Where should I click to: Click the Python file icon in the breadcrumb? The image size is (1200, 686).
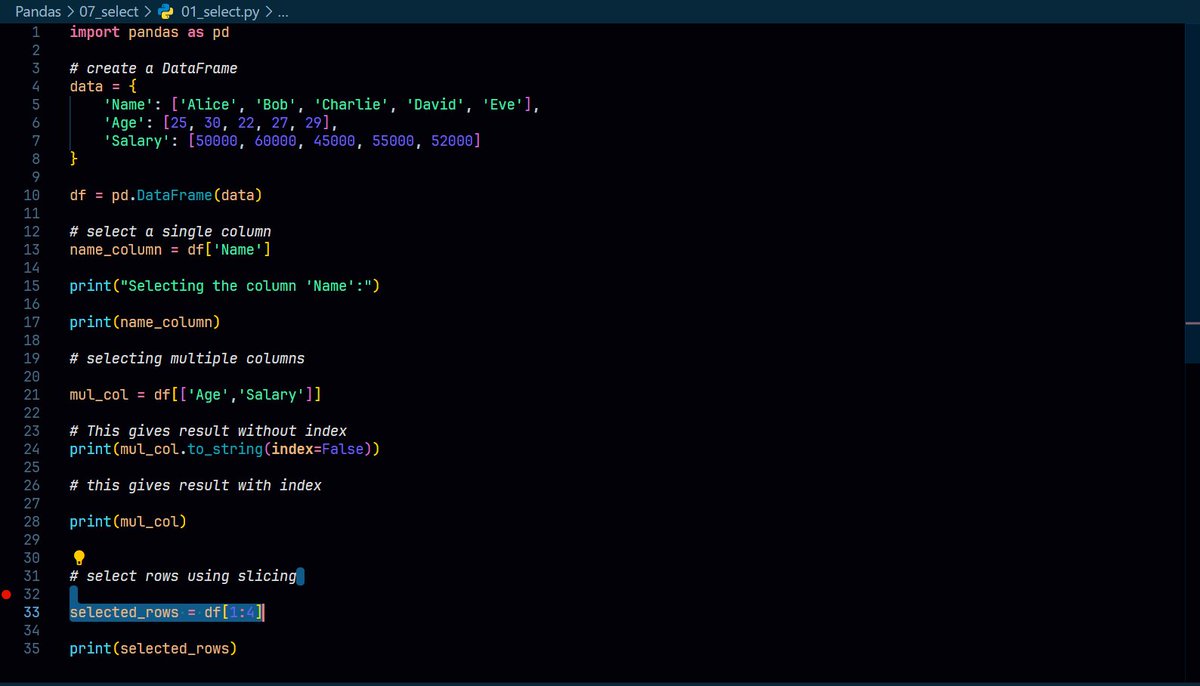166,11
